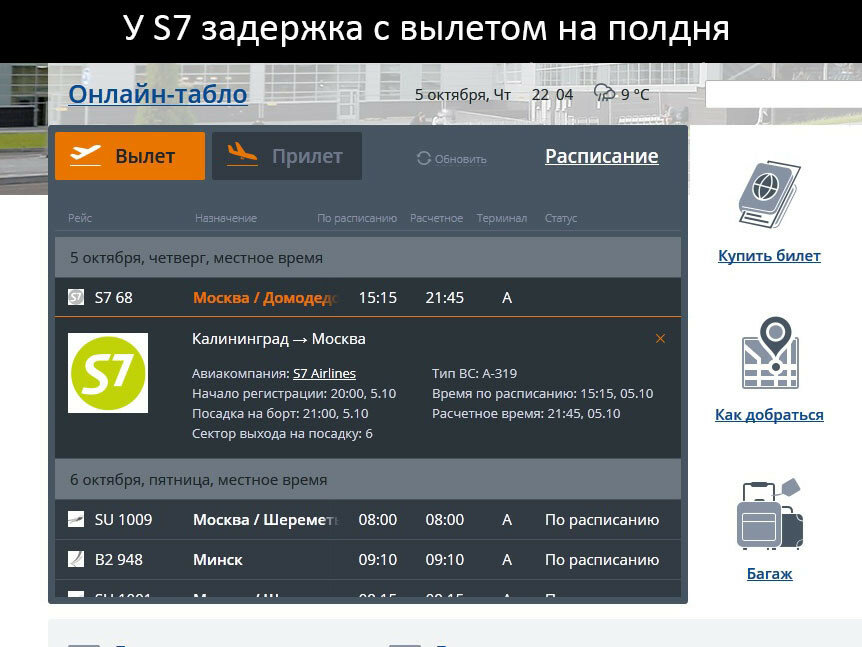This screenshot has width=862, height=647.
Task: Click the map pin icon
Action: tap(770, 353)
